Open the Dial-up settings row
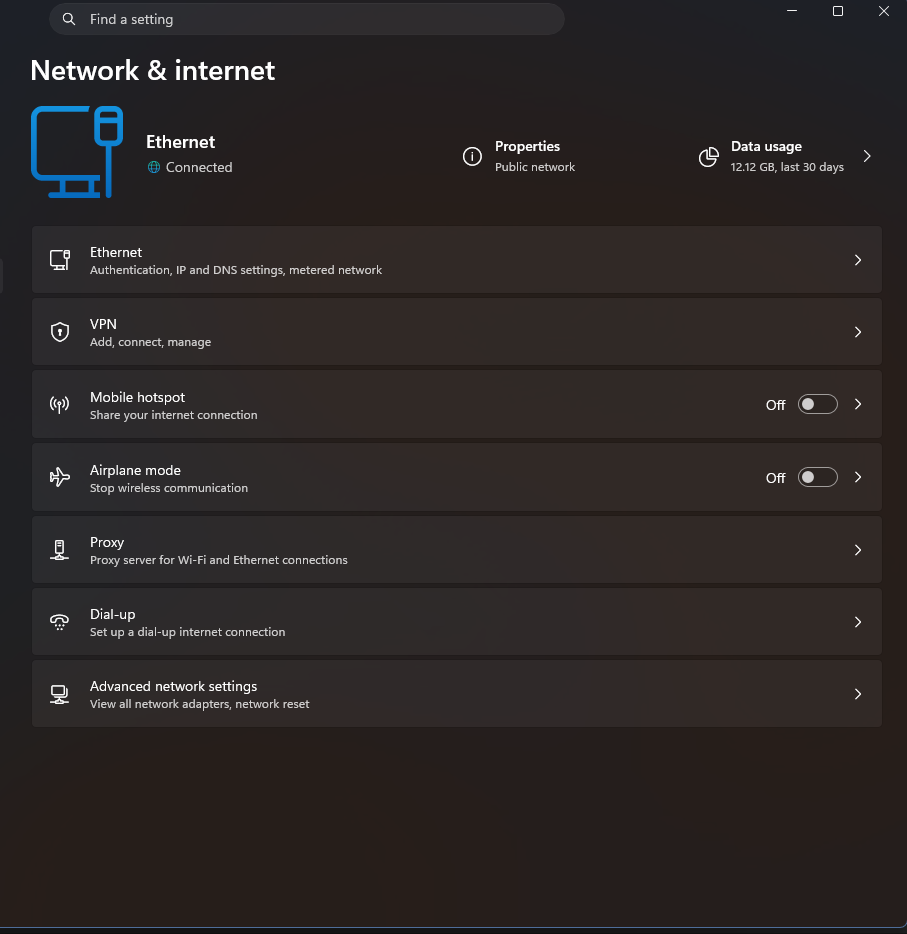907x934 pixels. (457, 622)
